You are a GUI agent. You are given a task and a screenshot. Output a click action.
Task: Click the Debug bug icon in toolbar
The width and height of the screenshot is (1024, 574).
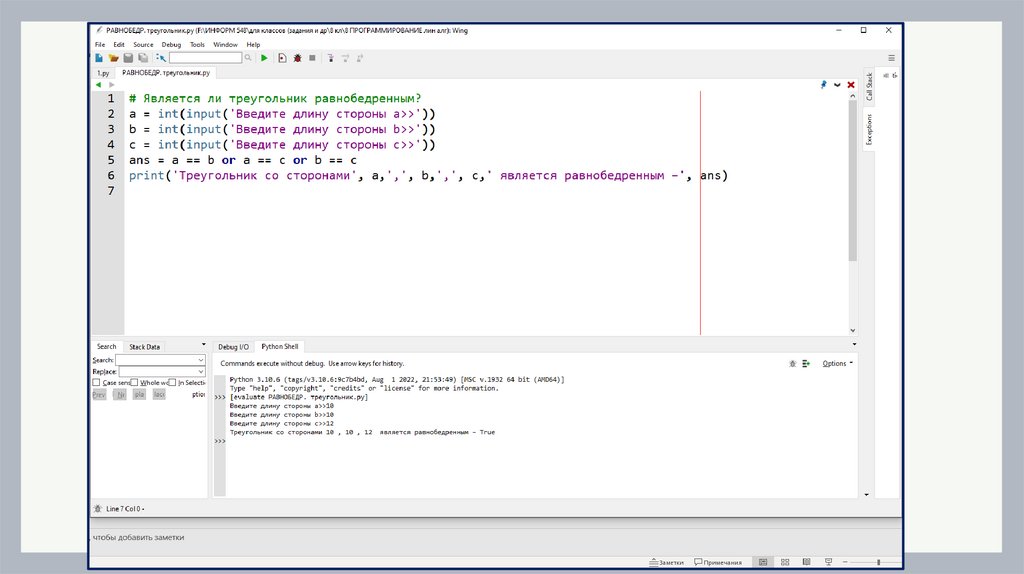tap(297, 58)
